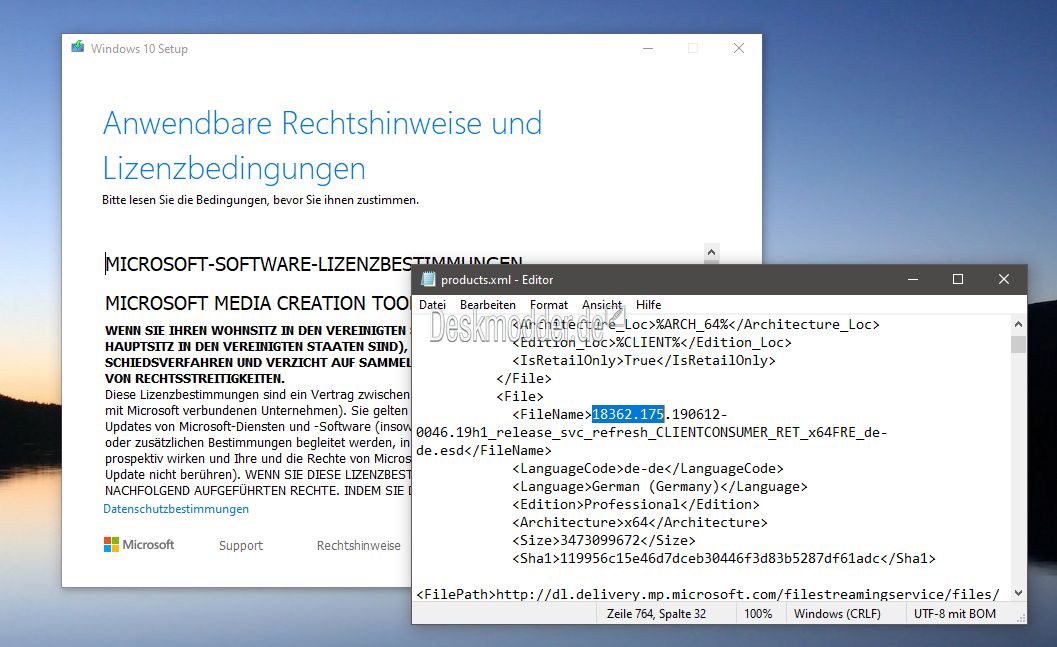
Task: Click the opening <File> tag line
Action: (520, 396)
